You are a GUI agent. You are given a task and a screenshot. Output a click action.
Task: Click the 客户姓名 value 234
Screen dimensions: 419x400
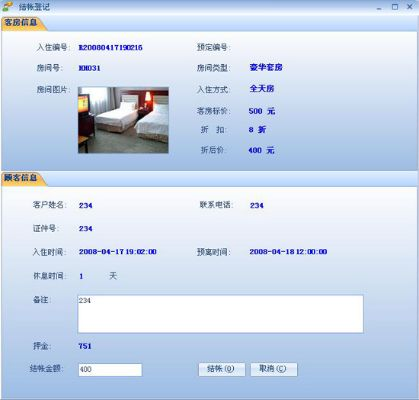[86, 205]
